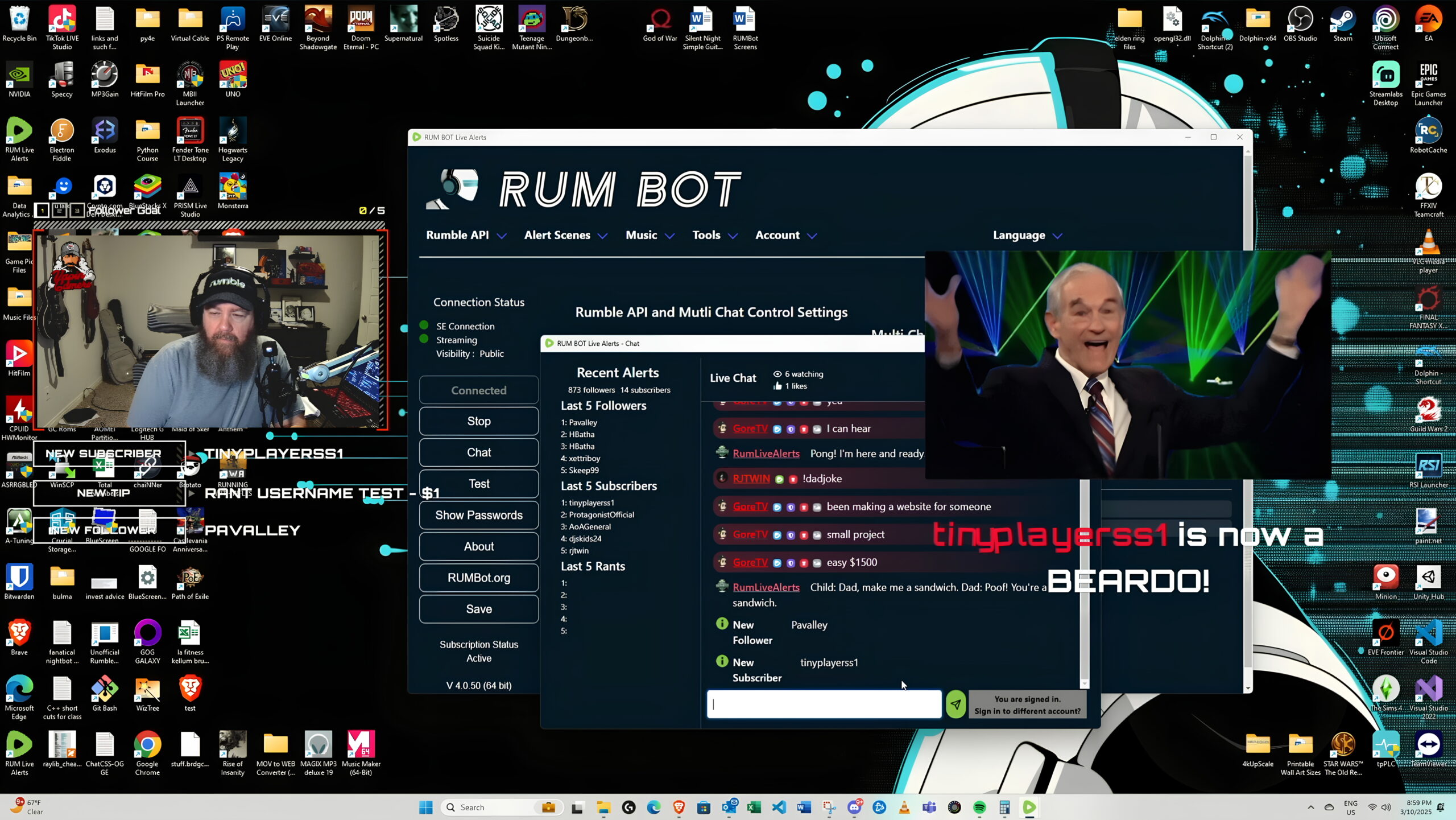Click the paper plane send icon in chat
The height and width of the screenshot is (820, 1456).
tap(955, 704)
